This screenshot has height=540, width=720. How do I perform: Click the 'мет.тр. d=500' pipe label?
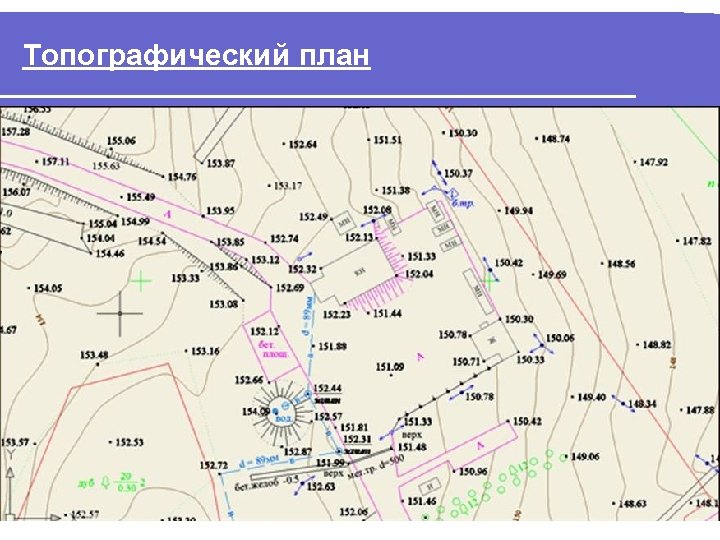[377, 466]
